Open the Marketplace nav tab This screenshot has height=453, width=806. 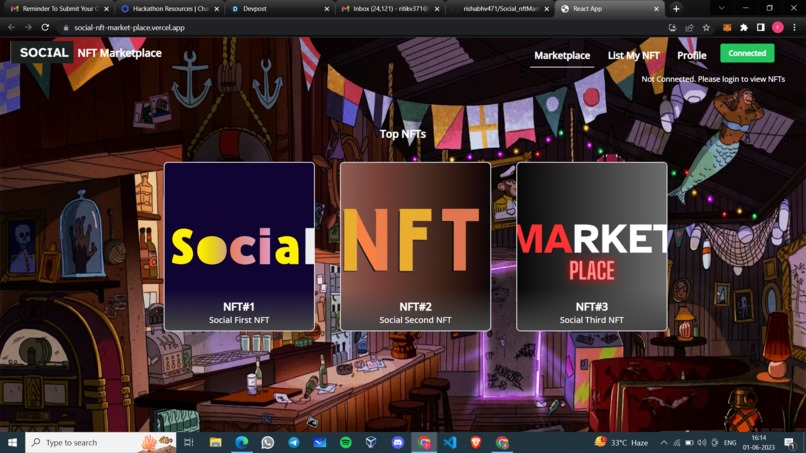(562, 56)
